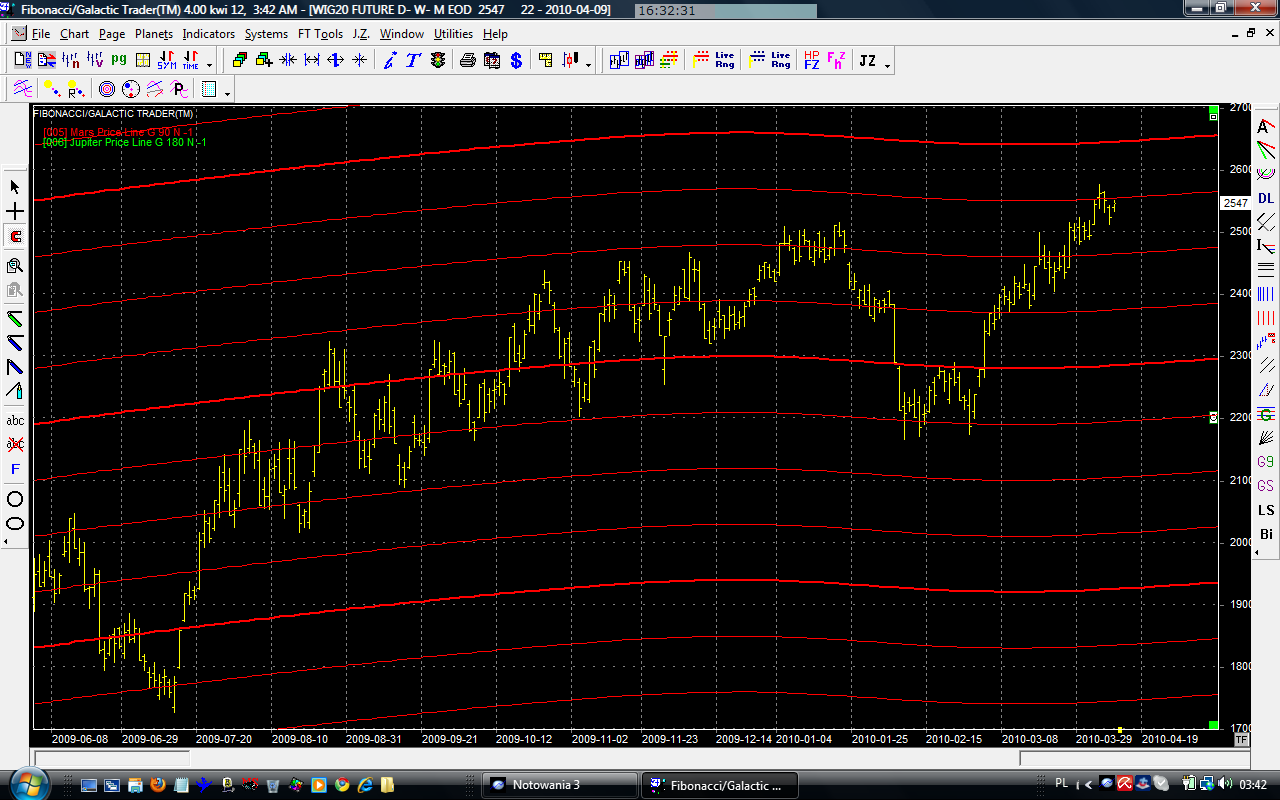Click the 2547 price label on axis
1280x800 pixels.
click(x=1236, y=203)
